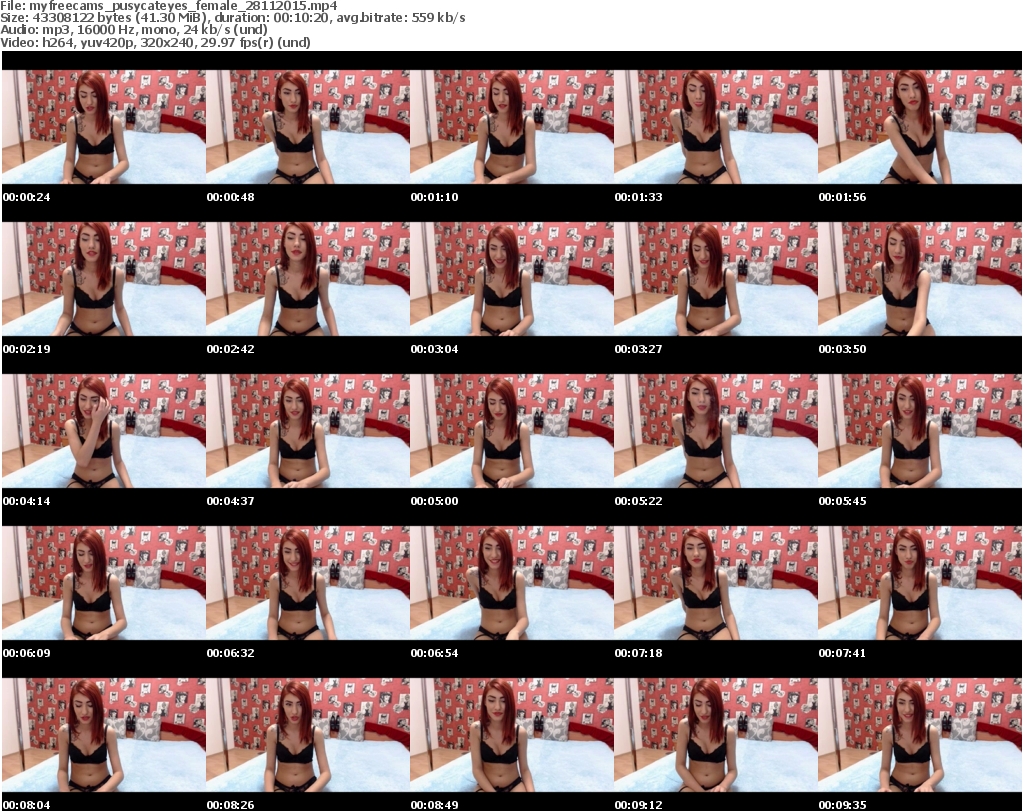The width and height of the screenshot is (1024, 811).
Task: Select the bottom row label 00:09:12
Action: (638, 804)
